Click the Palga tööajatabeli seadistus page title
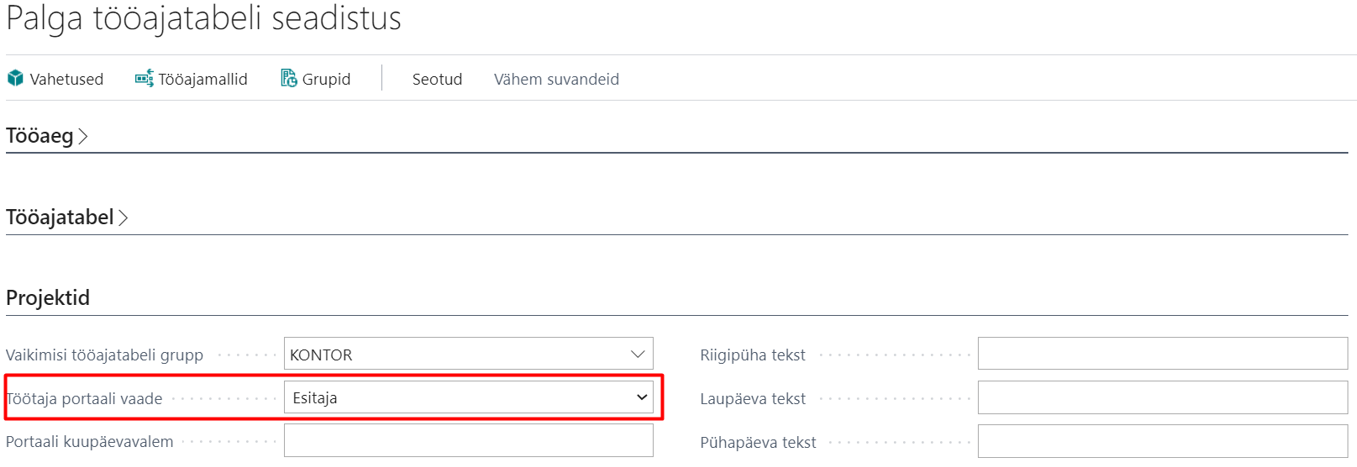Screen dimensions: 1357x467 tap(204, 18)
